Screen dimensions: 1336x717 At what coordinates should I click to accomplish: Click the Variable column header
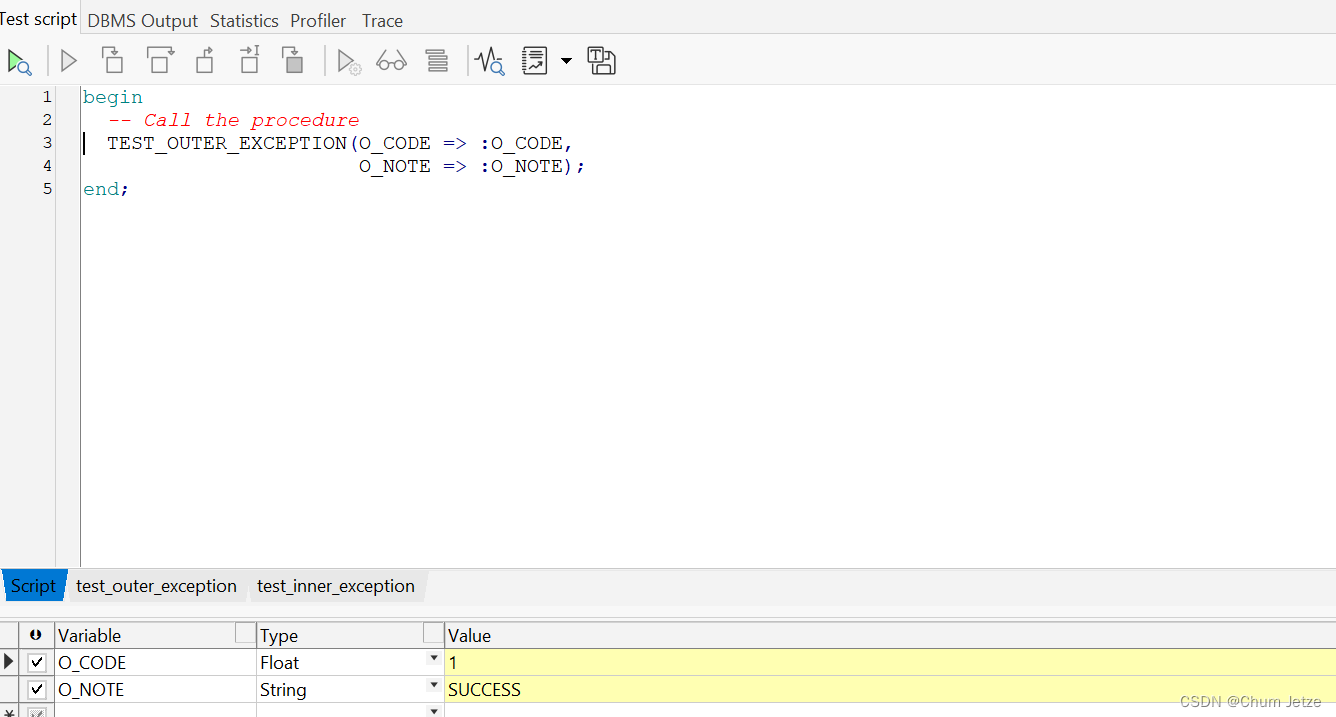(x=90, y=635)
